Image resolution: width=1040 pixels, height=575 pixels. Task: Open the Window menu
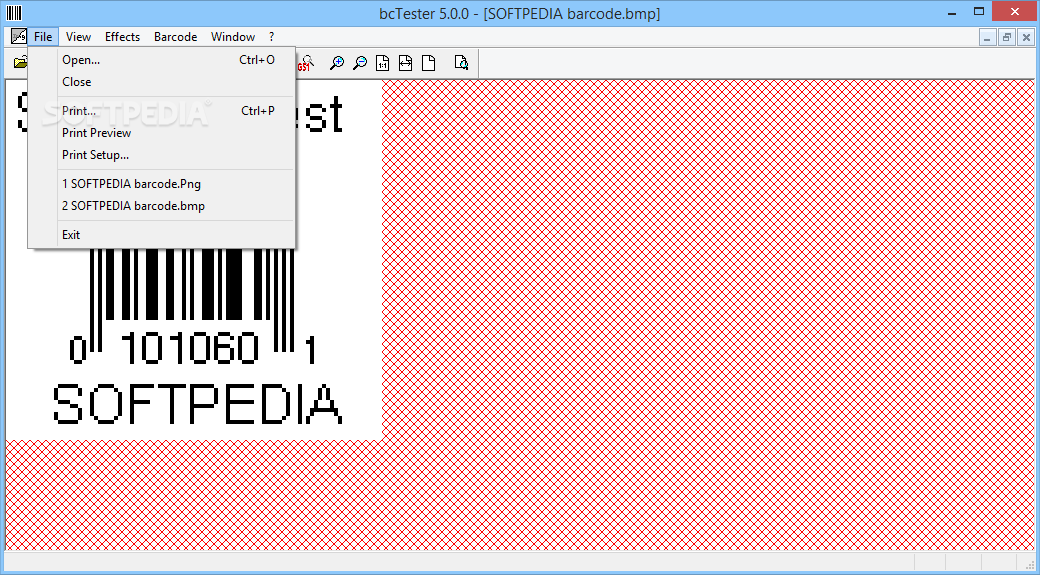click(x=233, y=36)
